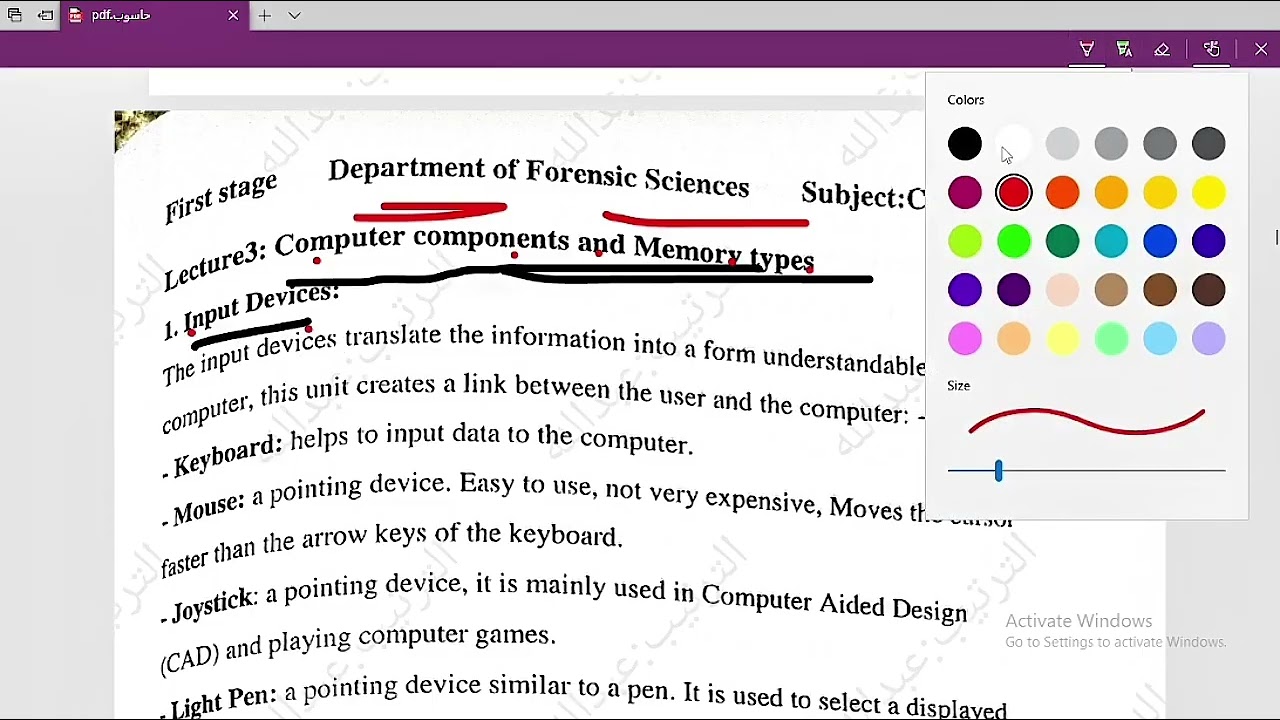Screen dimensions: 1280x720
Task: Choose the violet swatch below lime
Action: (965, 290)
